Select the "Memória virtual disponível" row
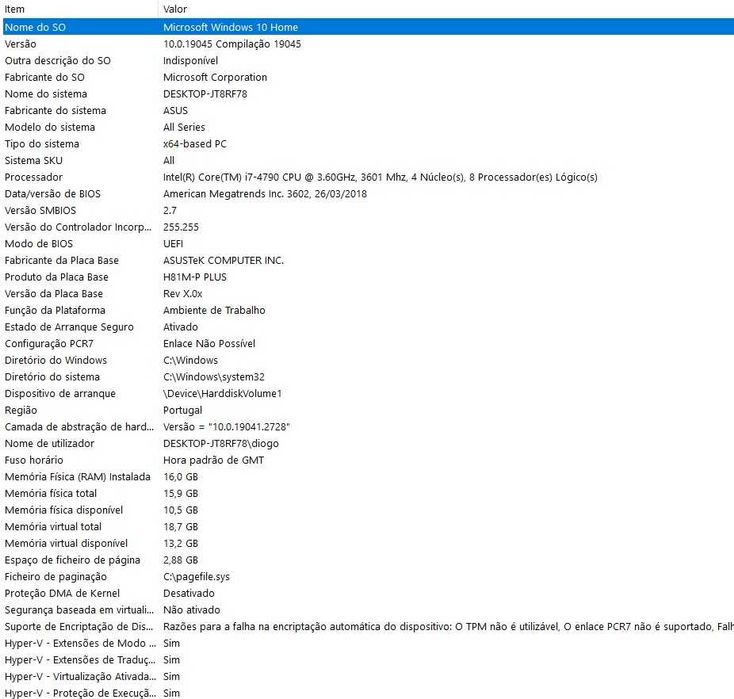This screenshot has width=734, height=699. coord(368,543)
